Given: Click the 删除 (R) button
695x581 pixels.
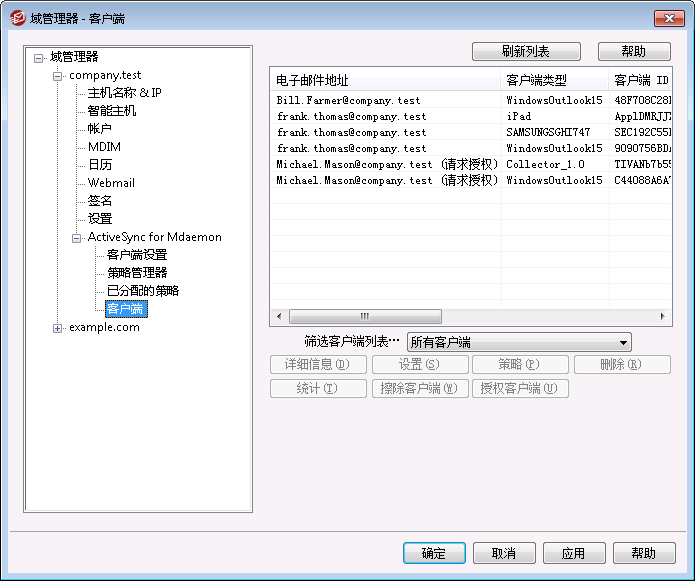Looking at the screenshot, I should (x=622, y=365).
